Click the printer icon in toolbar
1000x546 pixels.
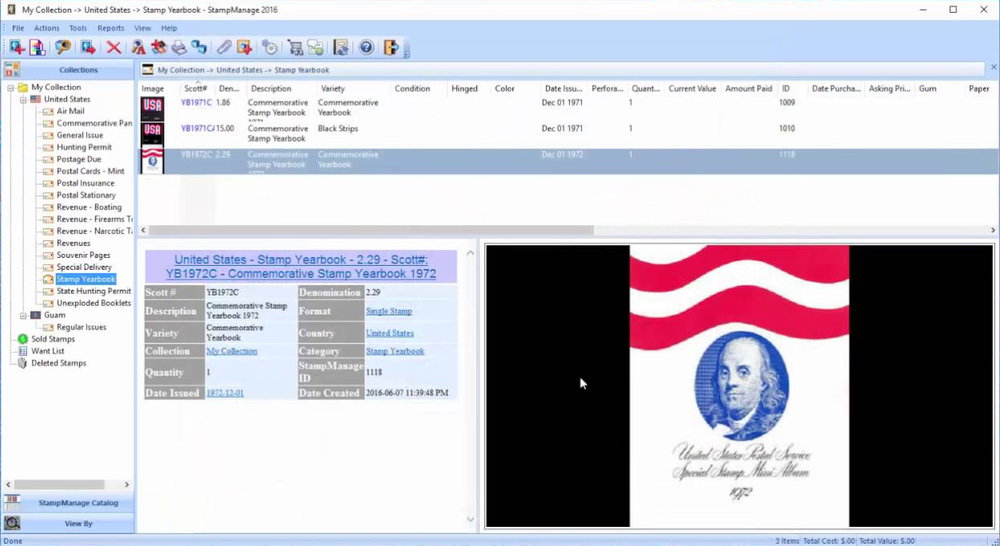[x=179, y=47]
